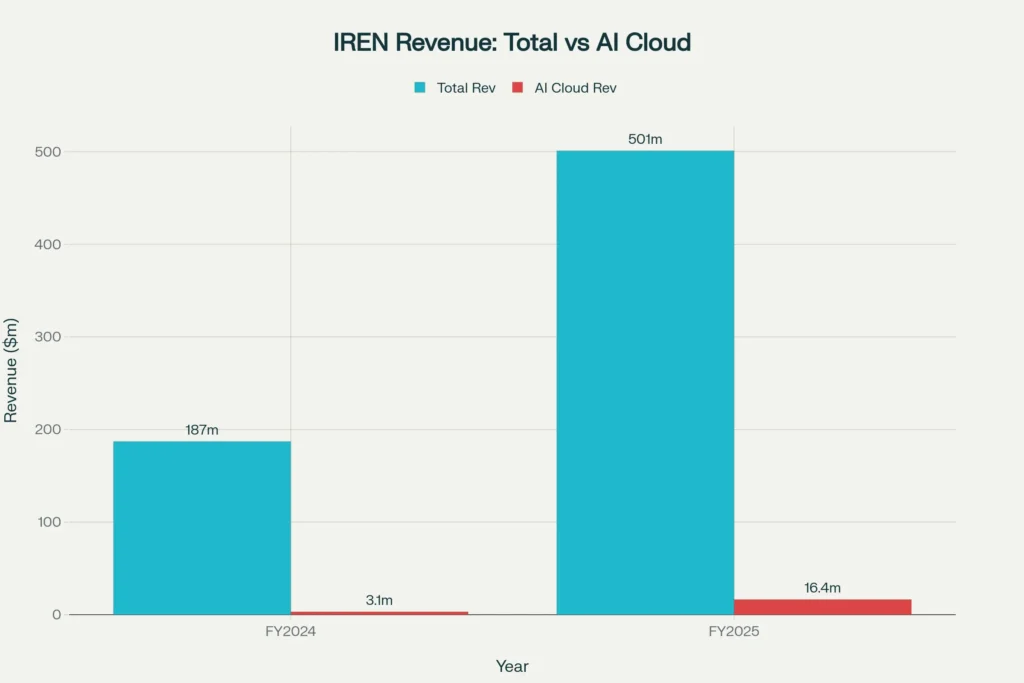The width and height of the screenshot is (1024, 683).
Task: Open the 16.4m value annotation
Action: pos(822,588)
